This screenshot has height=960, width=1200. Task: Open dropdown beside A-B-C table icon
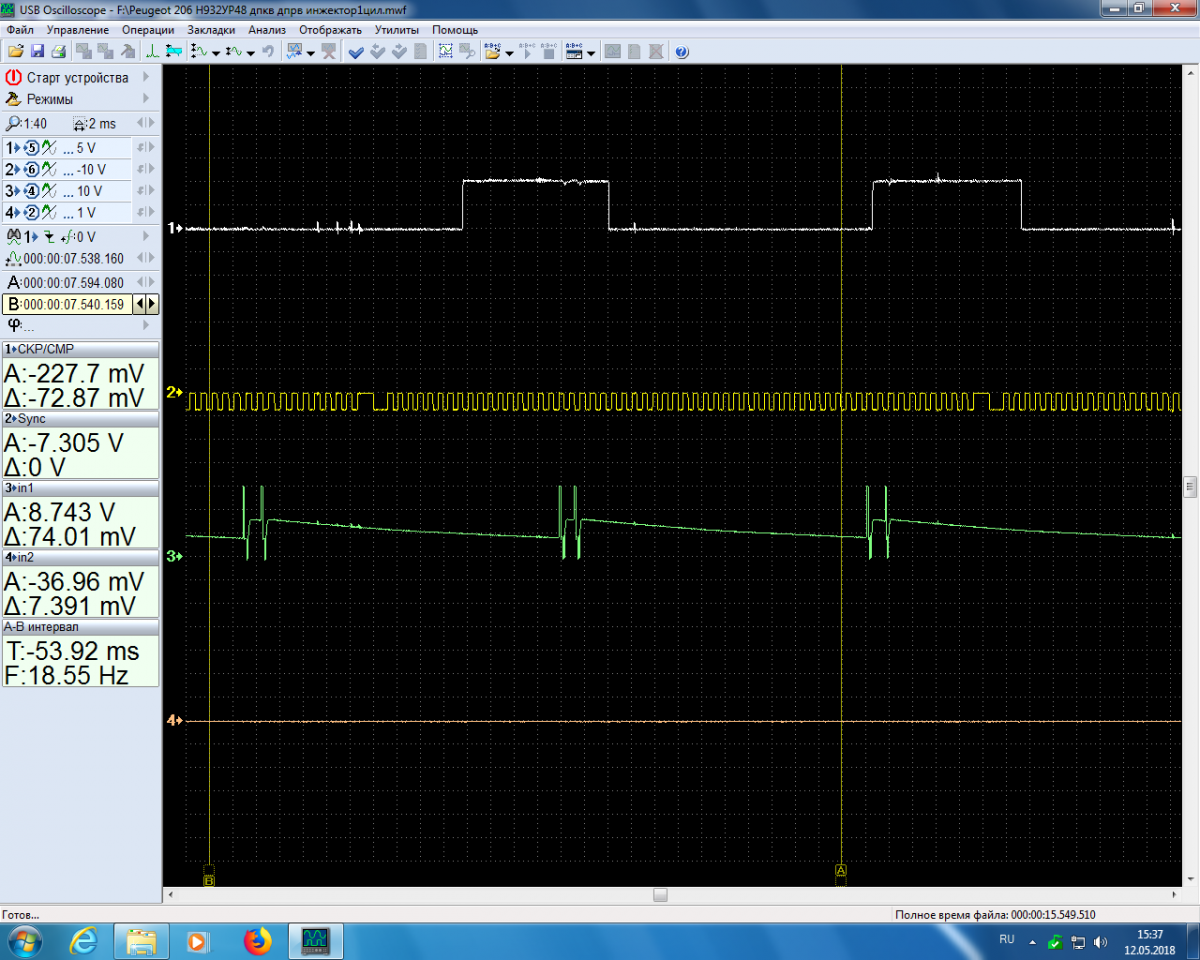click(x=590, y=52)
